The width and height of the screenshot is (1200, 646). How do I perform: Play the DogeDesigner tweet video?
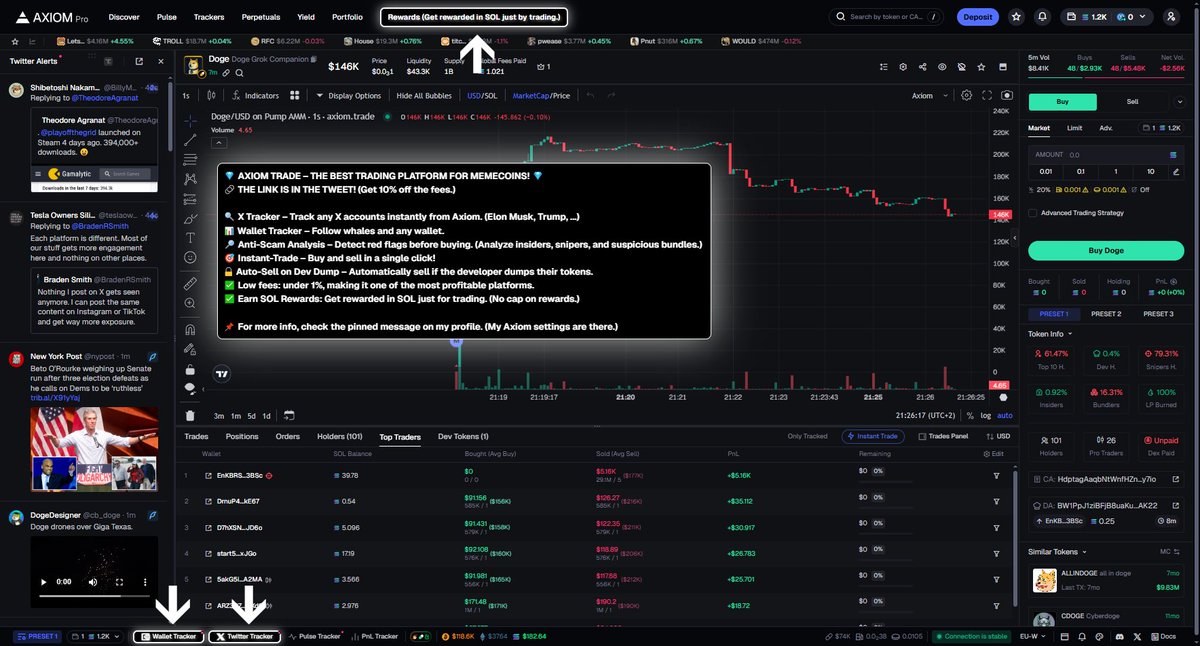point(44,581)
